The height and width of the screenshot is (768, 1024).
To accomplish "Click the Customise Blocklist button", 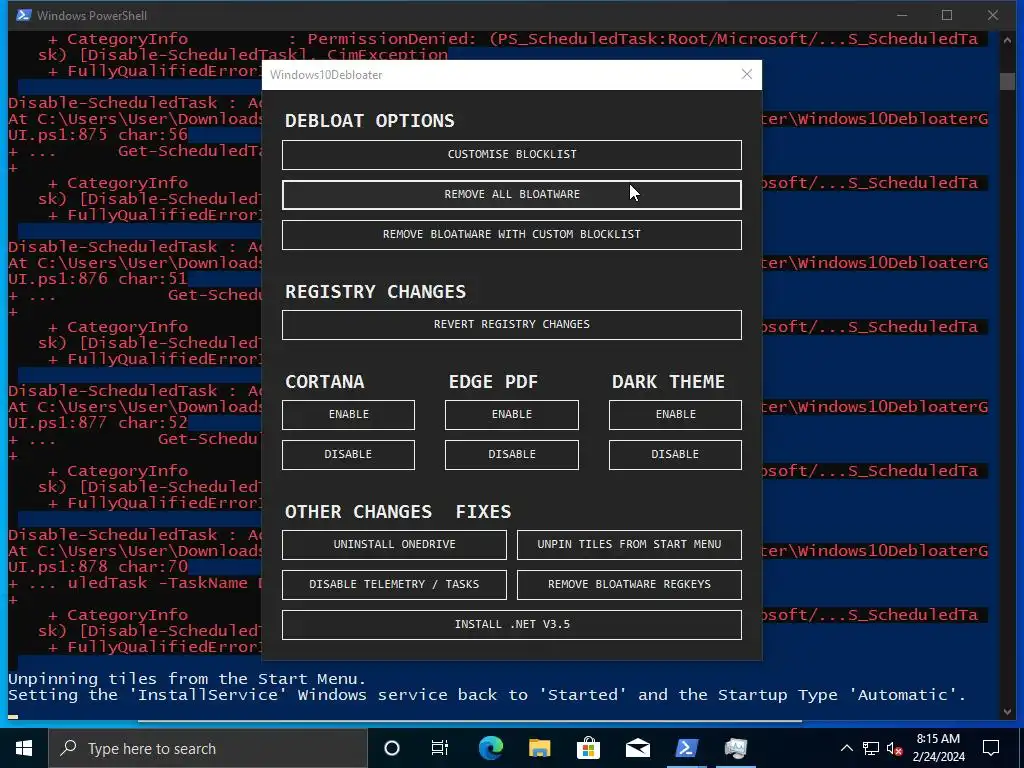I will click(511, 155).
